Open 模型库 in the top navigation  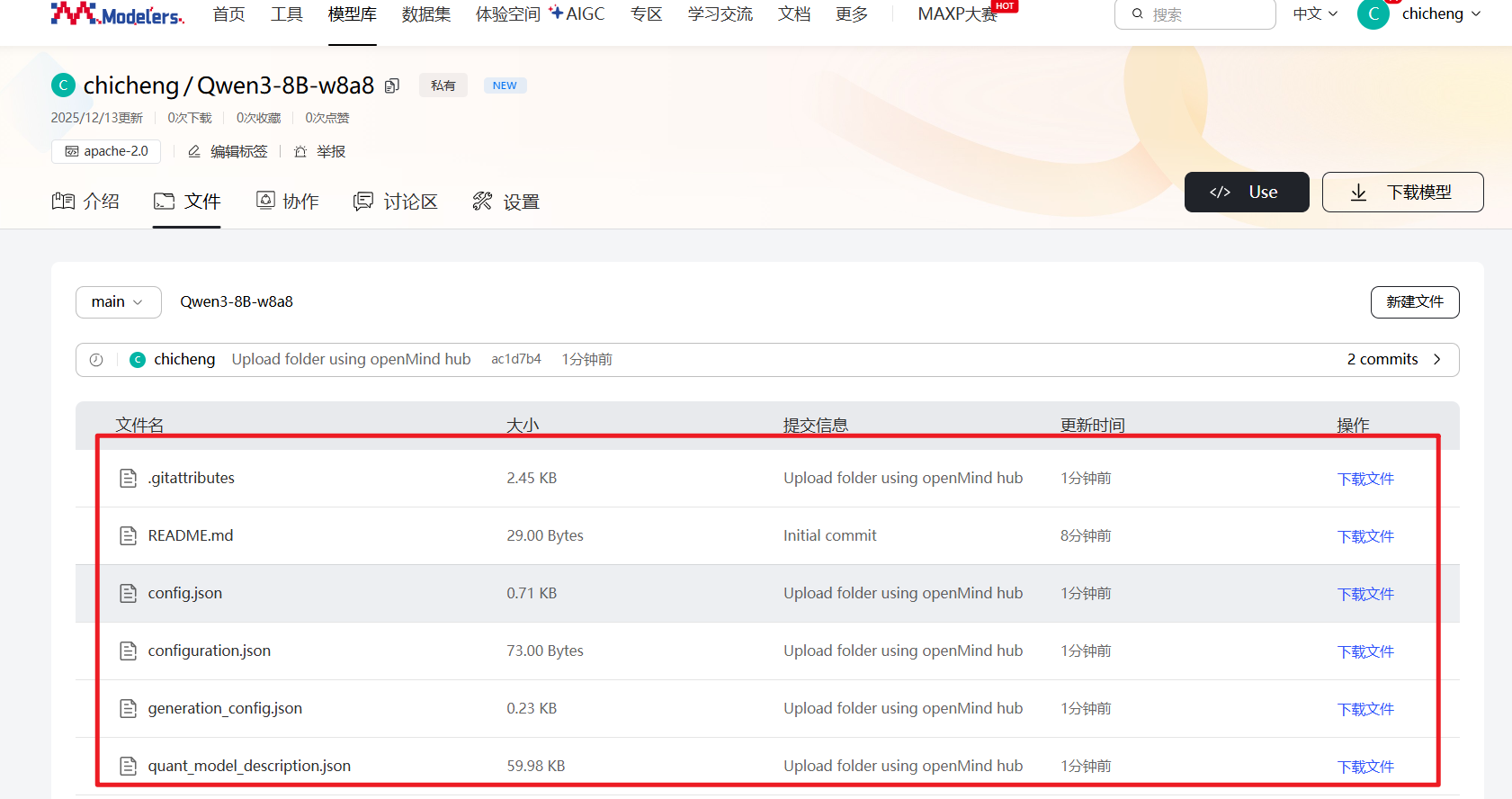[353, 13]
